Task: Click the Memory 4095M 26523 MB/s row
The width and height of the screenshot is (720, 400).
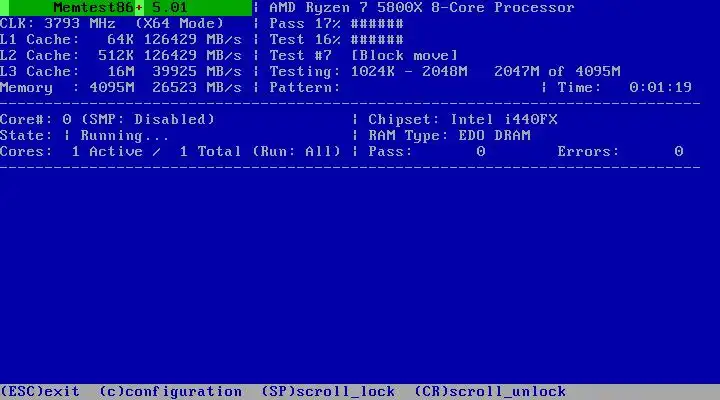Action: [x=121, y=87]
